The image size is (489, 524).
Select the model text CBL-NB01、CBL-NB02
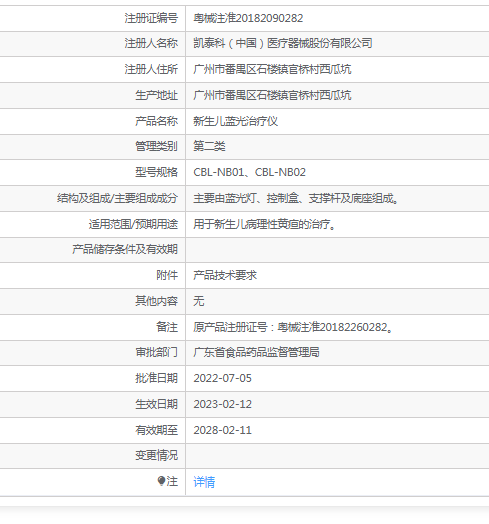click(249, 172)
